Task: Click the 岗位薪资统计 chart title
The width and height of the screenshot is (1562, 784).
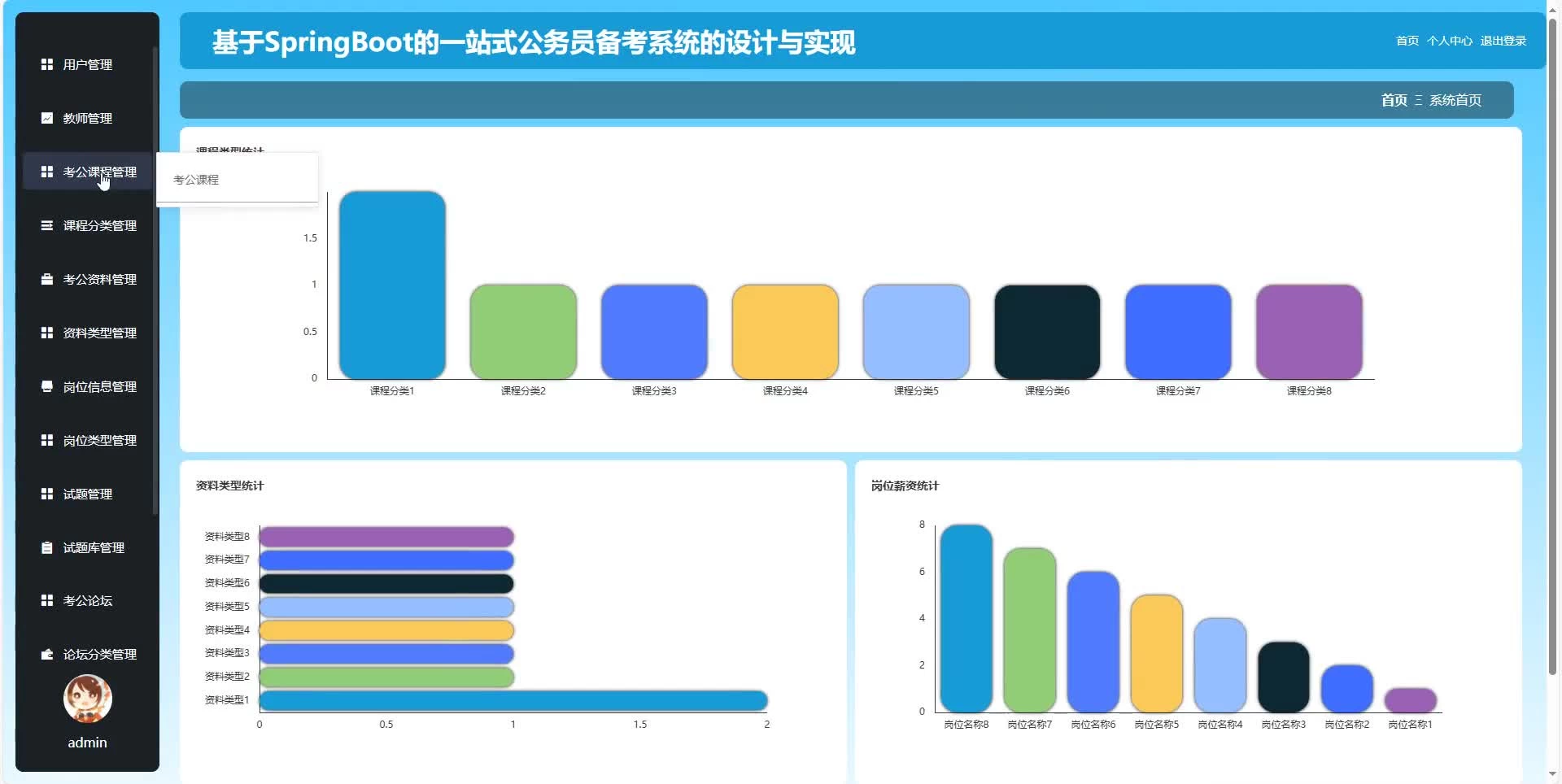Action: coord(905,486)
